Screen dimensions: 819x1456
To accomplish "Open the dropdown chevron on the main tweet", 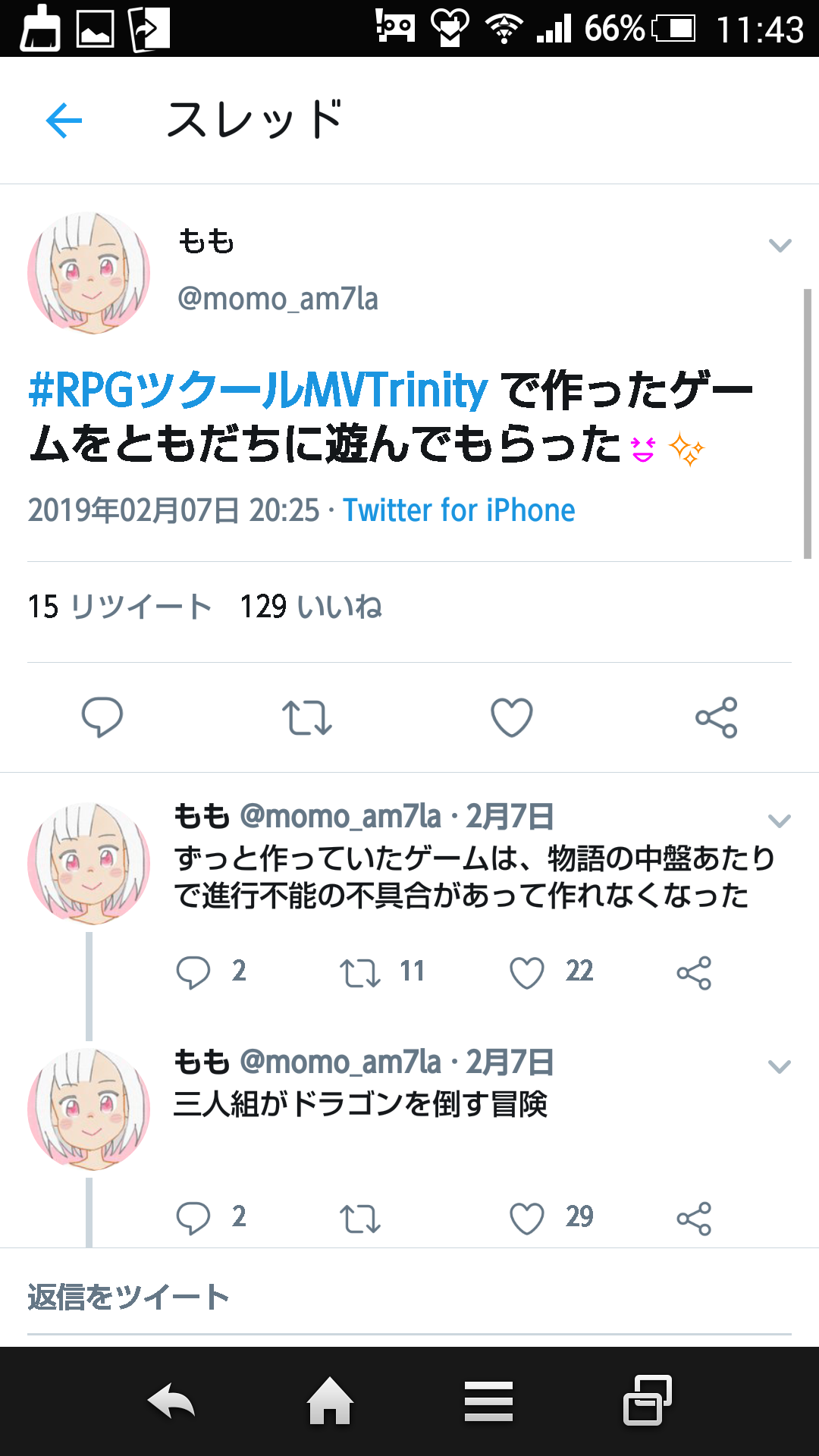I will [780, 245].
